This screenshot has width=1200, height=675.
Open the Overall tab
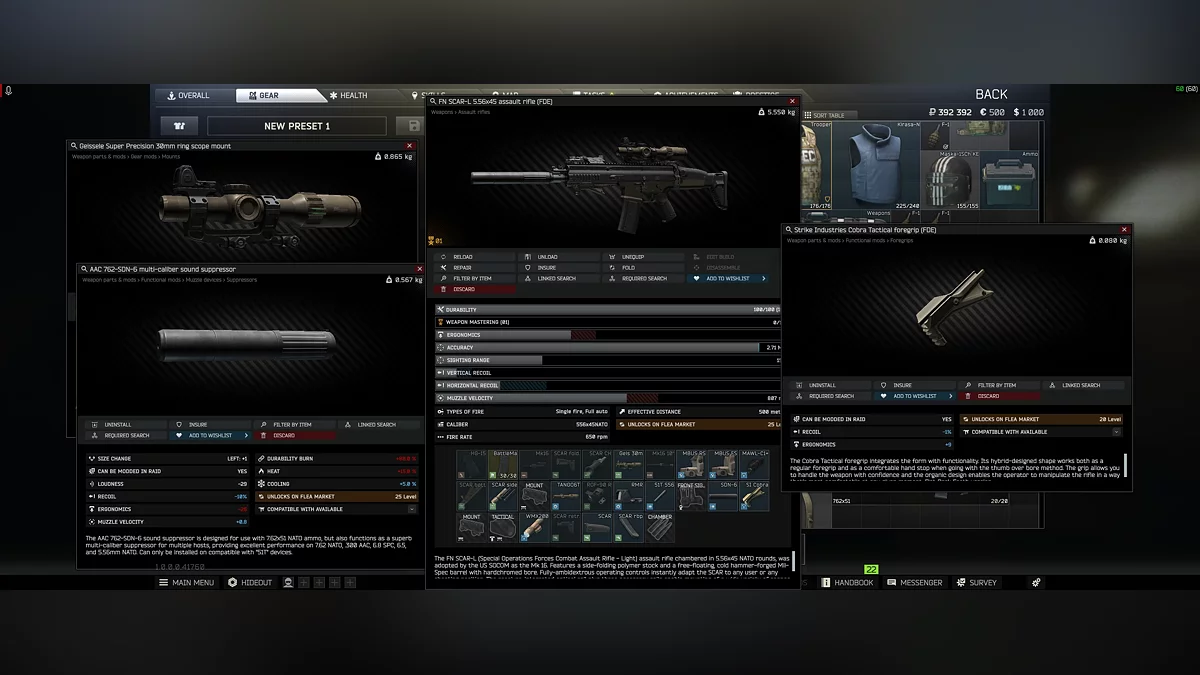[x=188, y=96]
